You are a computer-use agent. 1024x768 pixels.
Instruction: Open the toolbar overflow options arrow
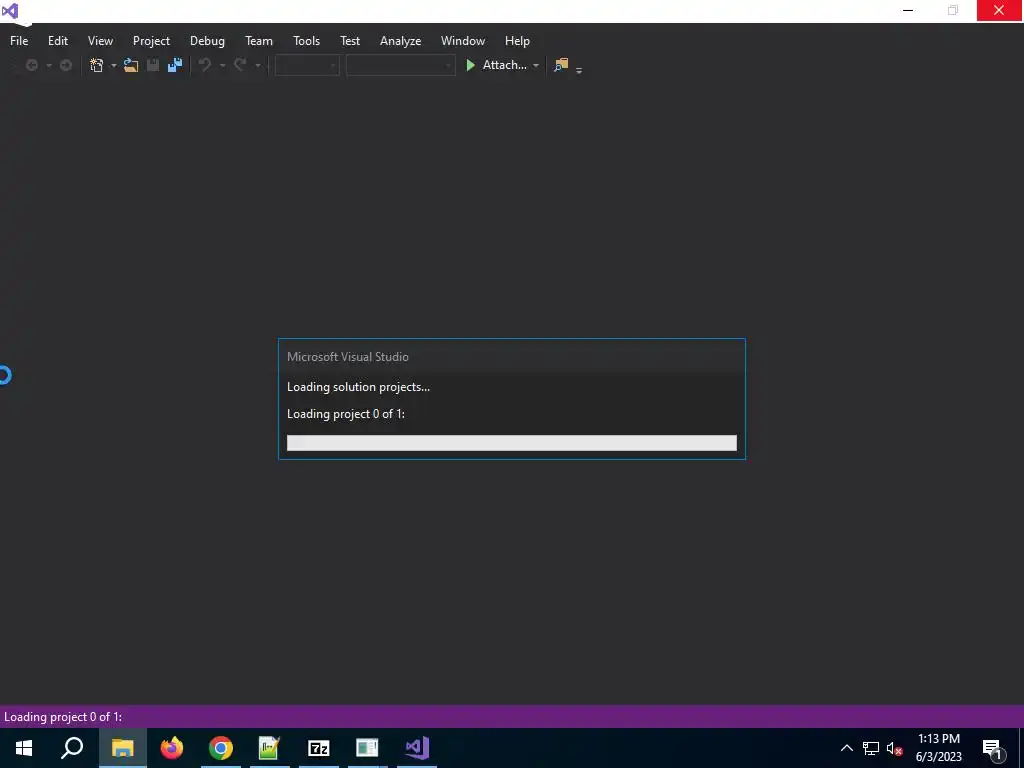[579, 70]
